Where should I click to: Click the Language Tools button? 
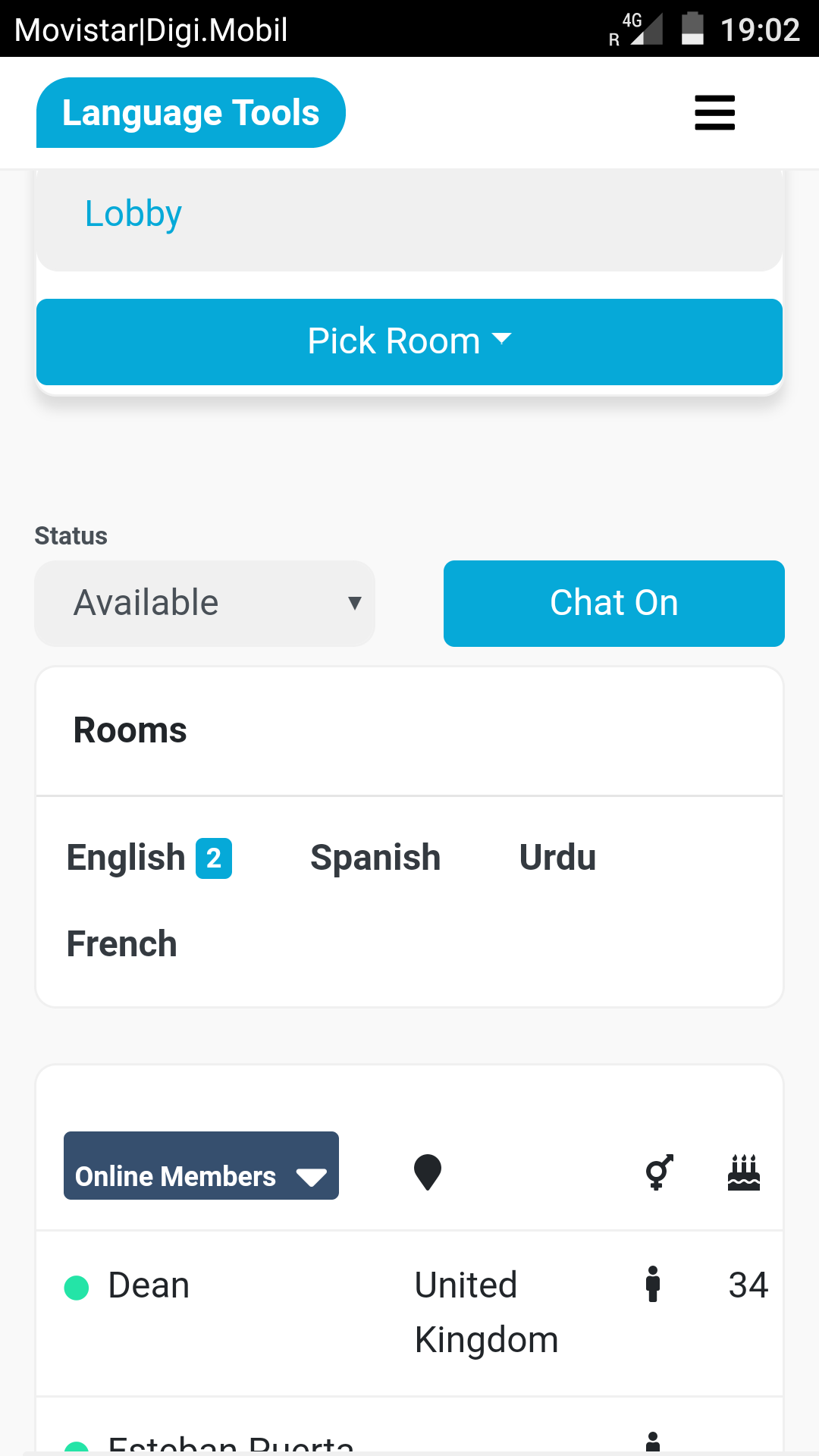[191, 113]
